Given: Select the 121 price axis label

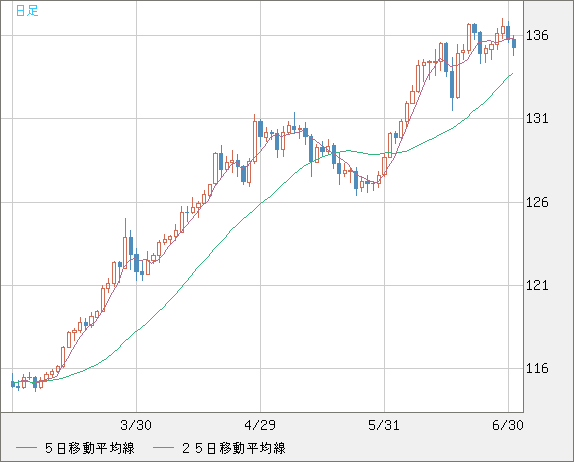Looking at the screenshot, I should click(537, 285).
